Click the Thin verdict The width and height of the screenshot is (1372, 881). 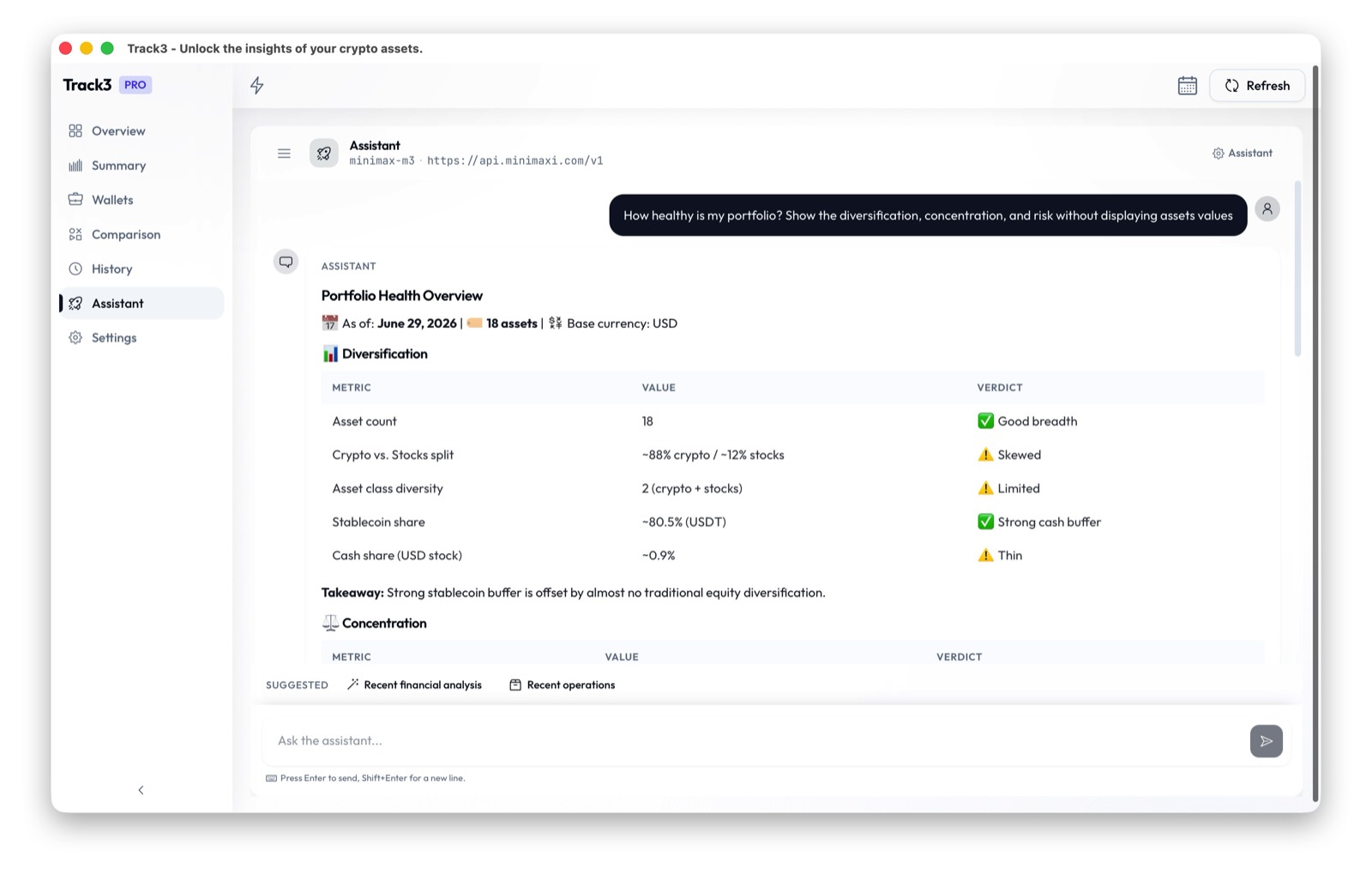point(1000,555)
